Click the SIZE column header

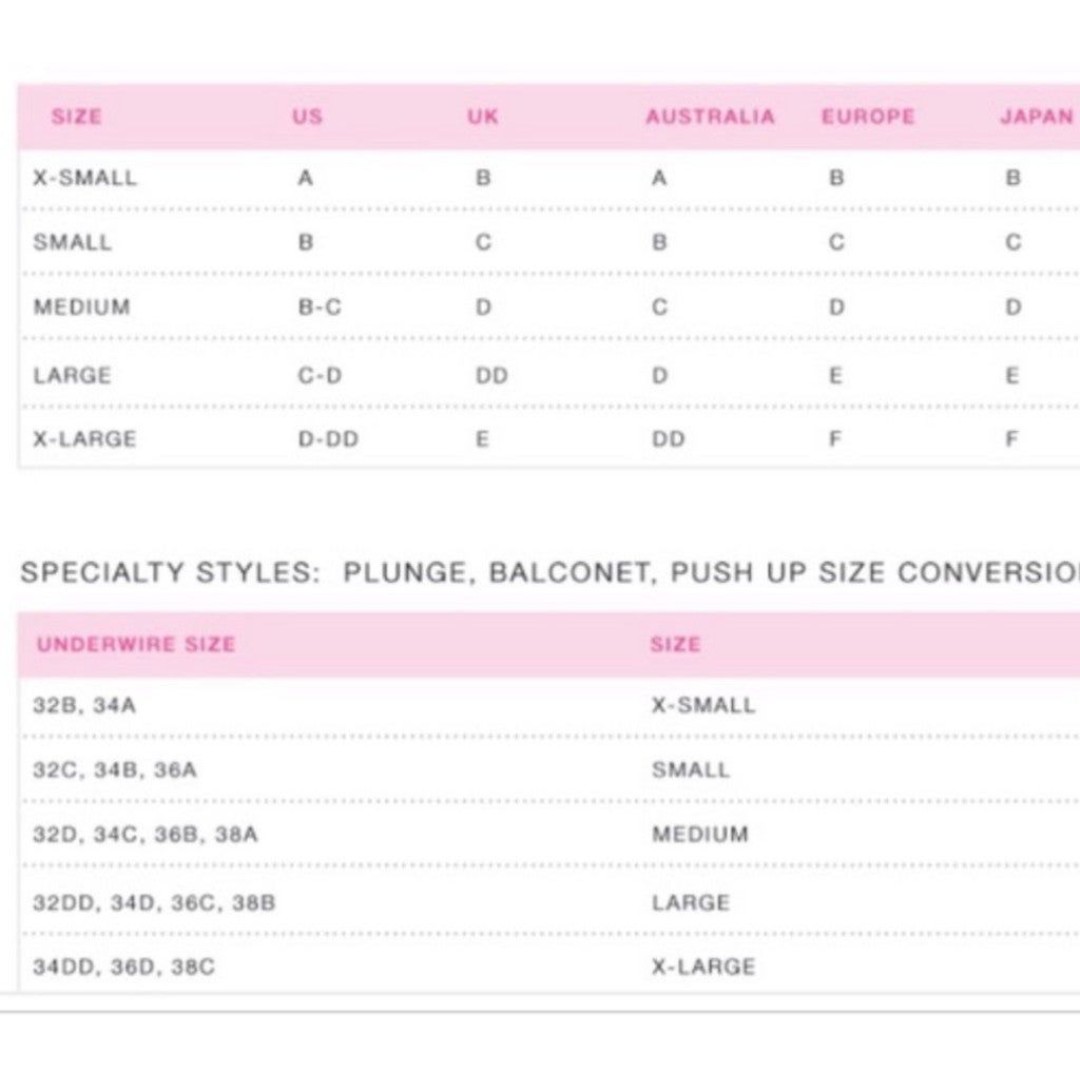(x=76, y=116)
